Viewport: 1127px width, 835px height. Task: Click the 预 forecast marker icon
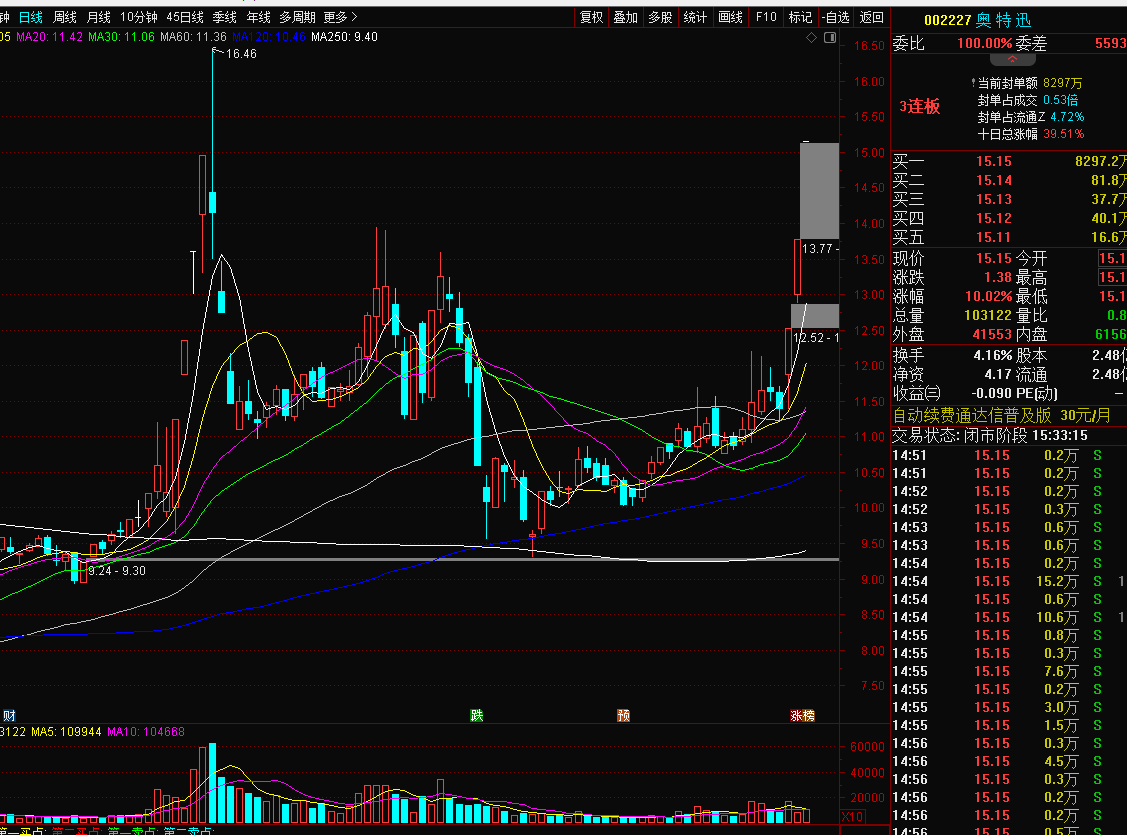tap(623, 715)
